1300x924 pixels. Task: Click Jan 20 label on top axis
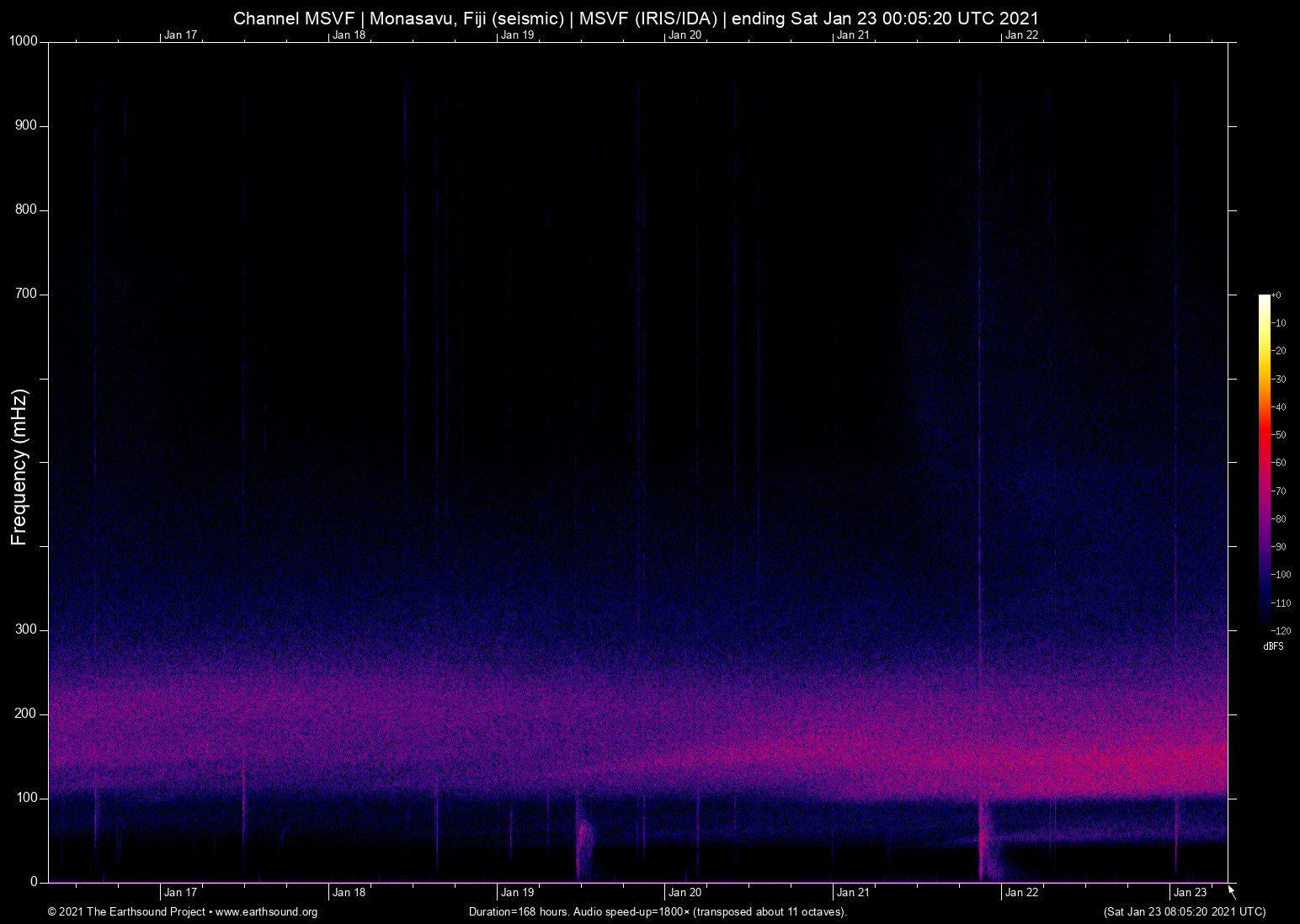685,35
